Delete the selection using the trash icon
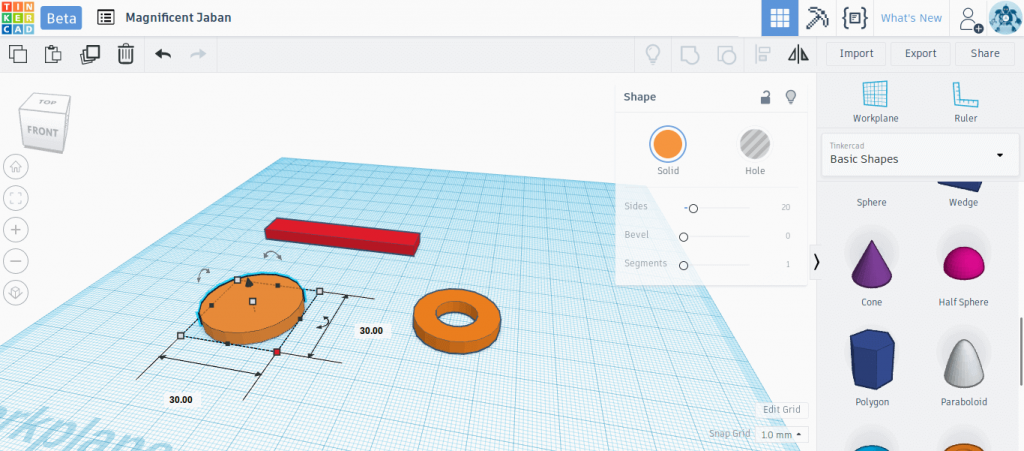Viewport: 1024px width, 451px height. pyautogui.click(x=125, y=54)
